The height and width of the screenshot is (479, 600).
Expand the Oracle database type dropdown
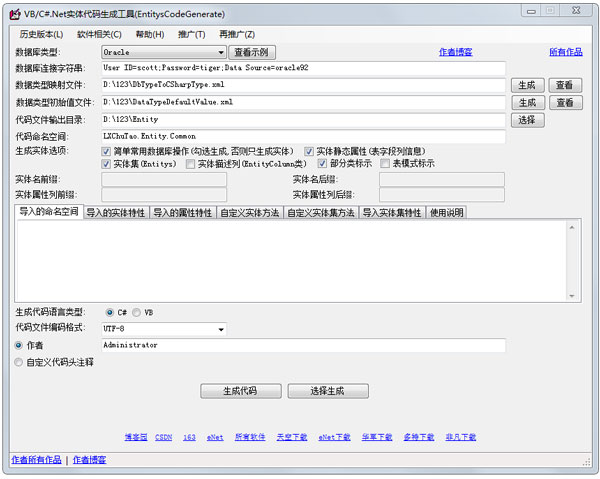tap(220, 52)
